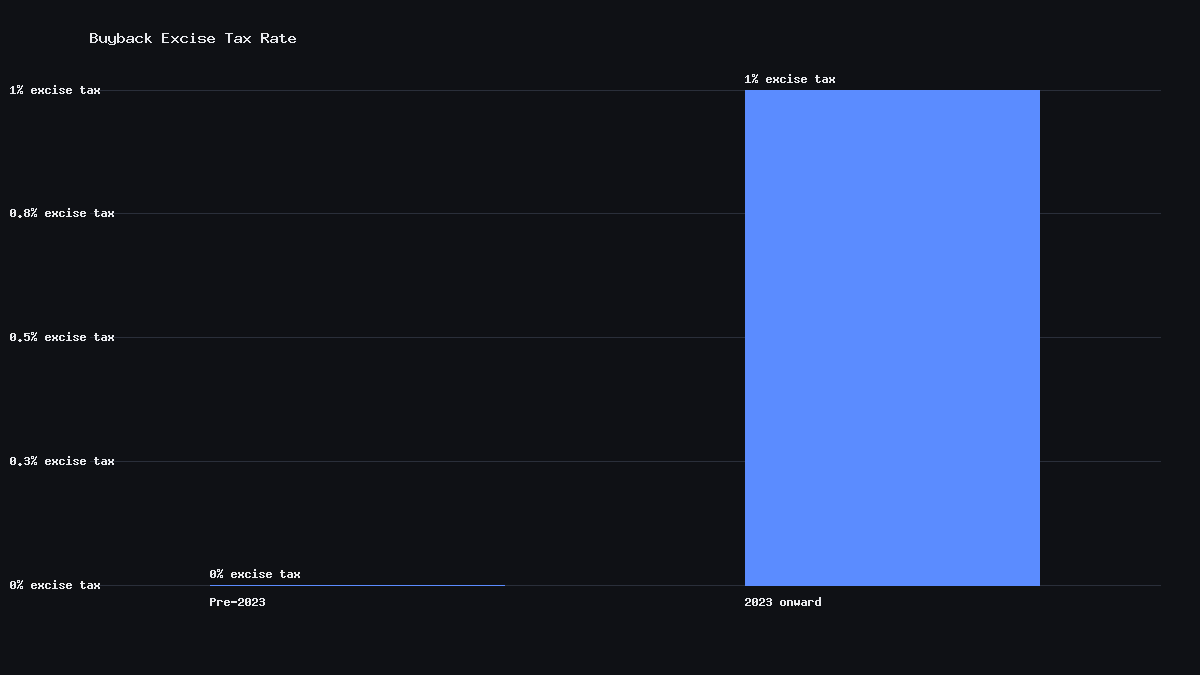Select the 1% gridline left of the blue bar
This screenshot has width=1200, height=675.
[x=423, y=90]
